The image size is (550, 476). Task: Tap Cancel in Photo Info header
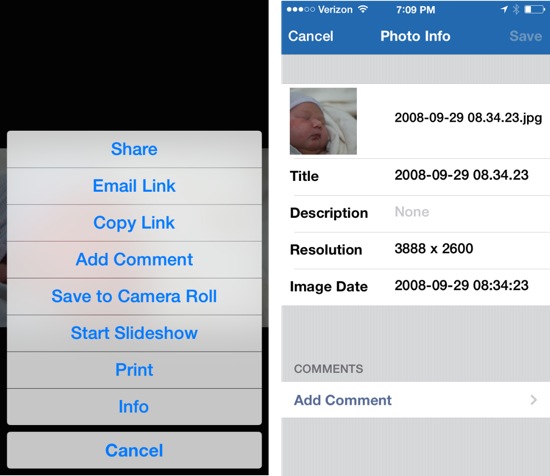(x=311, y=36)
